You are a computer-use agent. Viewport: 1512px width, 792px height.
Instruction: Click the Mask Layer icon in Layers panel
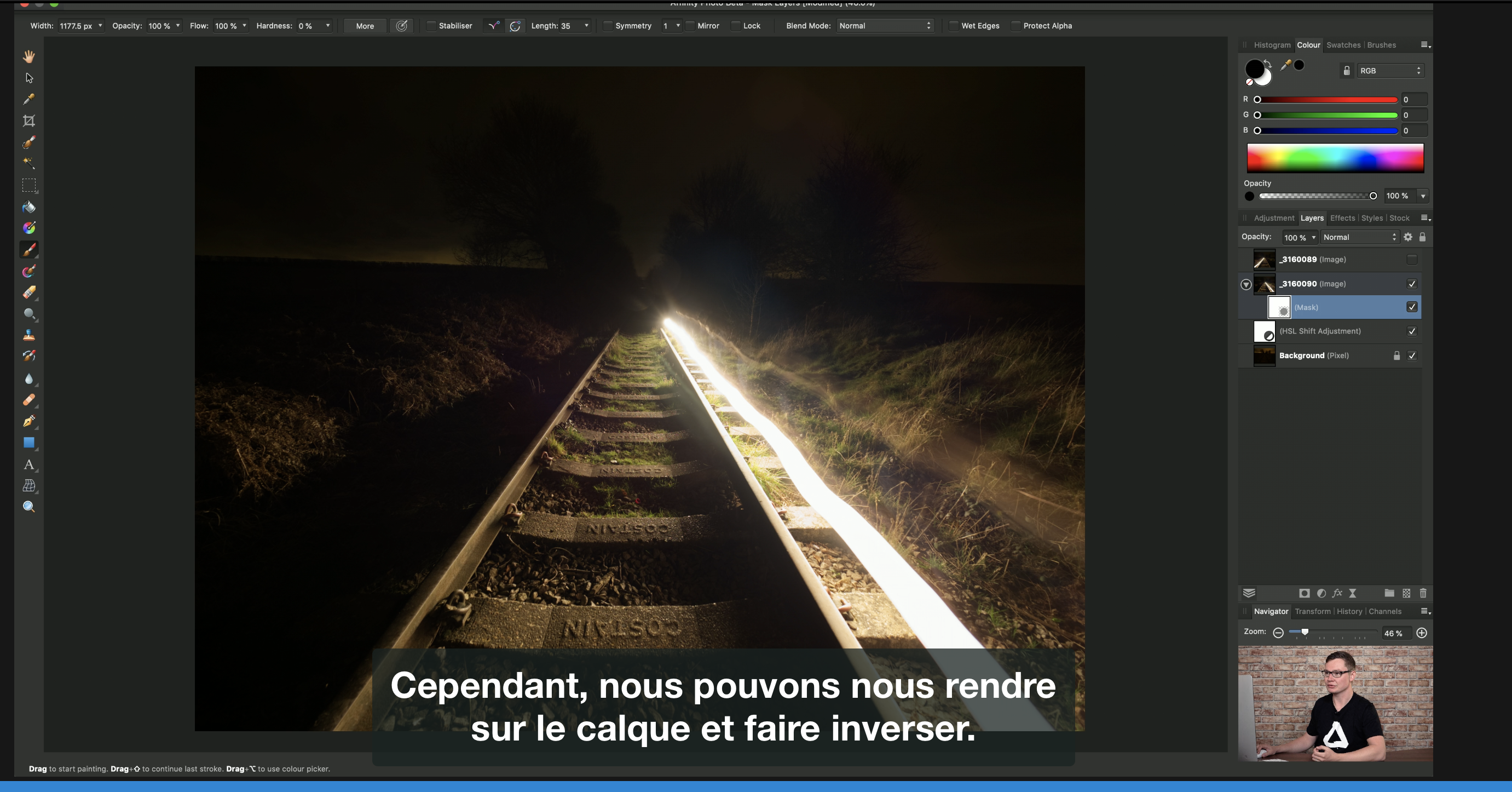1304,593
